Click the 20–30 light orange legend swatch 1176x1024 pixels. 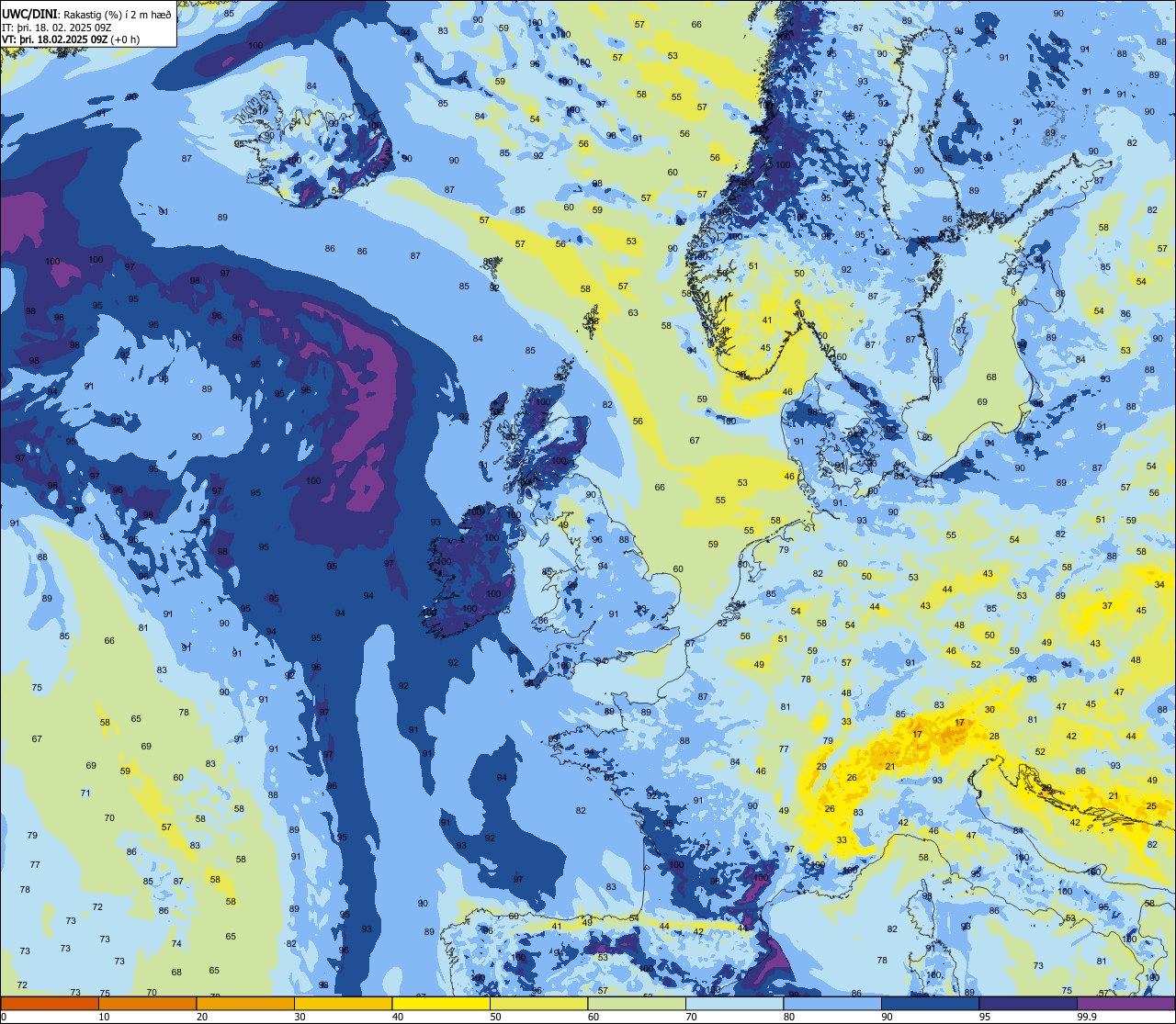pyautogui.click(x=245, y=1004)
